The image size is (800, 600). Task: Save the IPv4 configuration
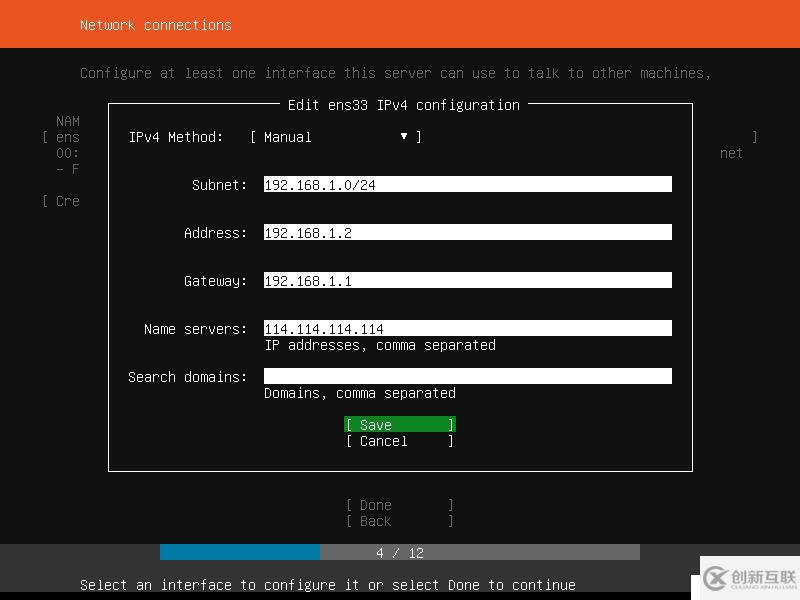pos(399,424)
